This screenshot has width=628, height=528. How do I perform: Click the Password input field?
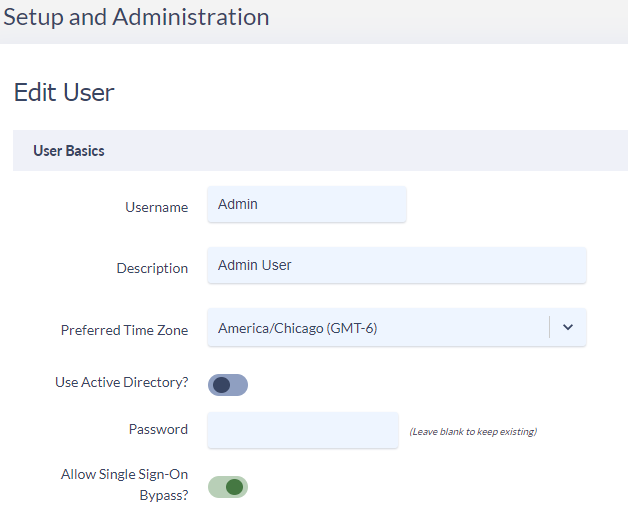click(x=303, y=430)
